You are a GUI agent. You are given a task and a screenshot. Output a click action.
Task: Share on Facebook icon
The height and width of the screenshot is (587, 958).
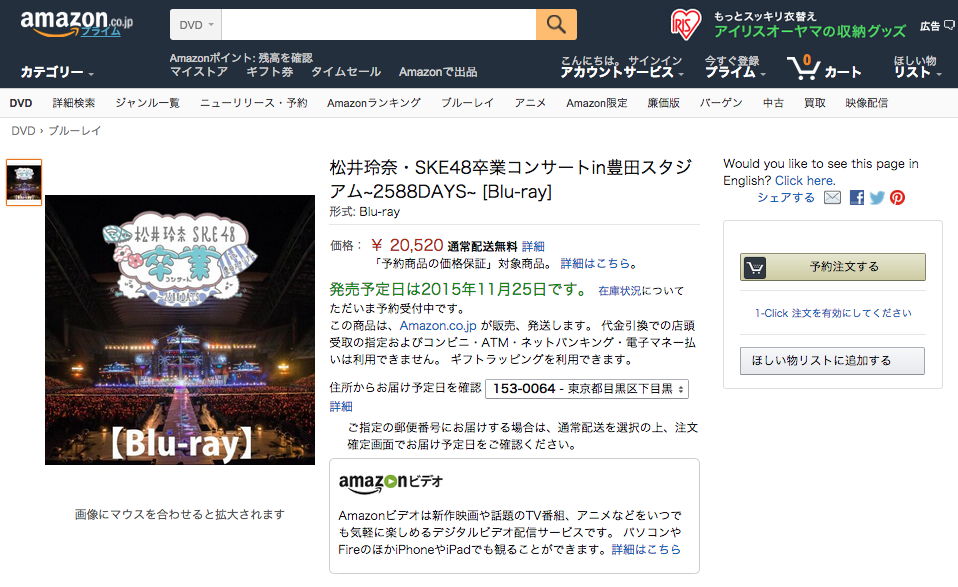click(x=857, y=197)
